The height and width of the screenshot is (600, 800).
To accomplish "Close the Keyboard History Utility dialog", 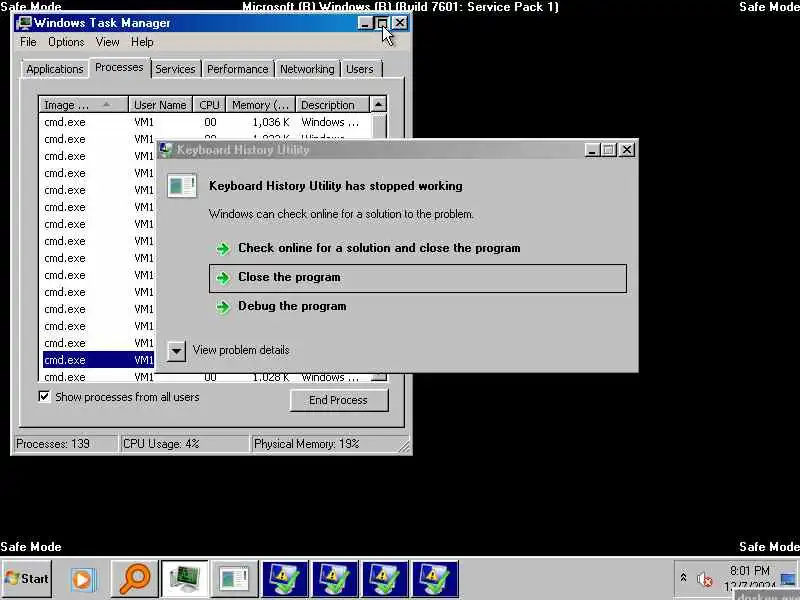I will coord(627,149).
